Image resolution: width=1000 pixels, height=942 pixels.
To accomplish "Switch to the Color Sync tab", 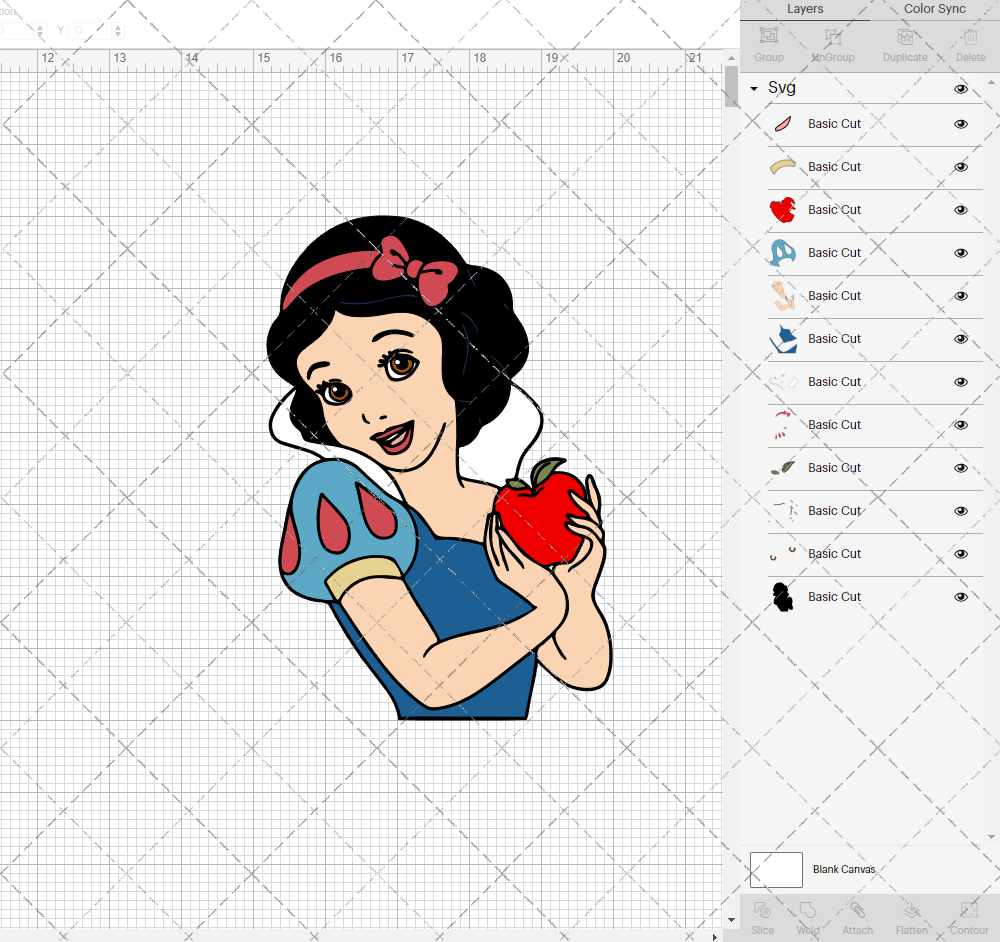I will click(x=934, y=9).
